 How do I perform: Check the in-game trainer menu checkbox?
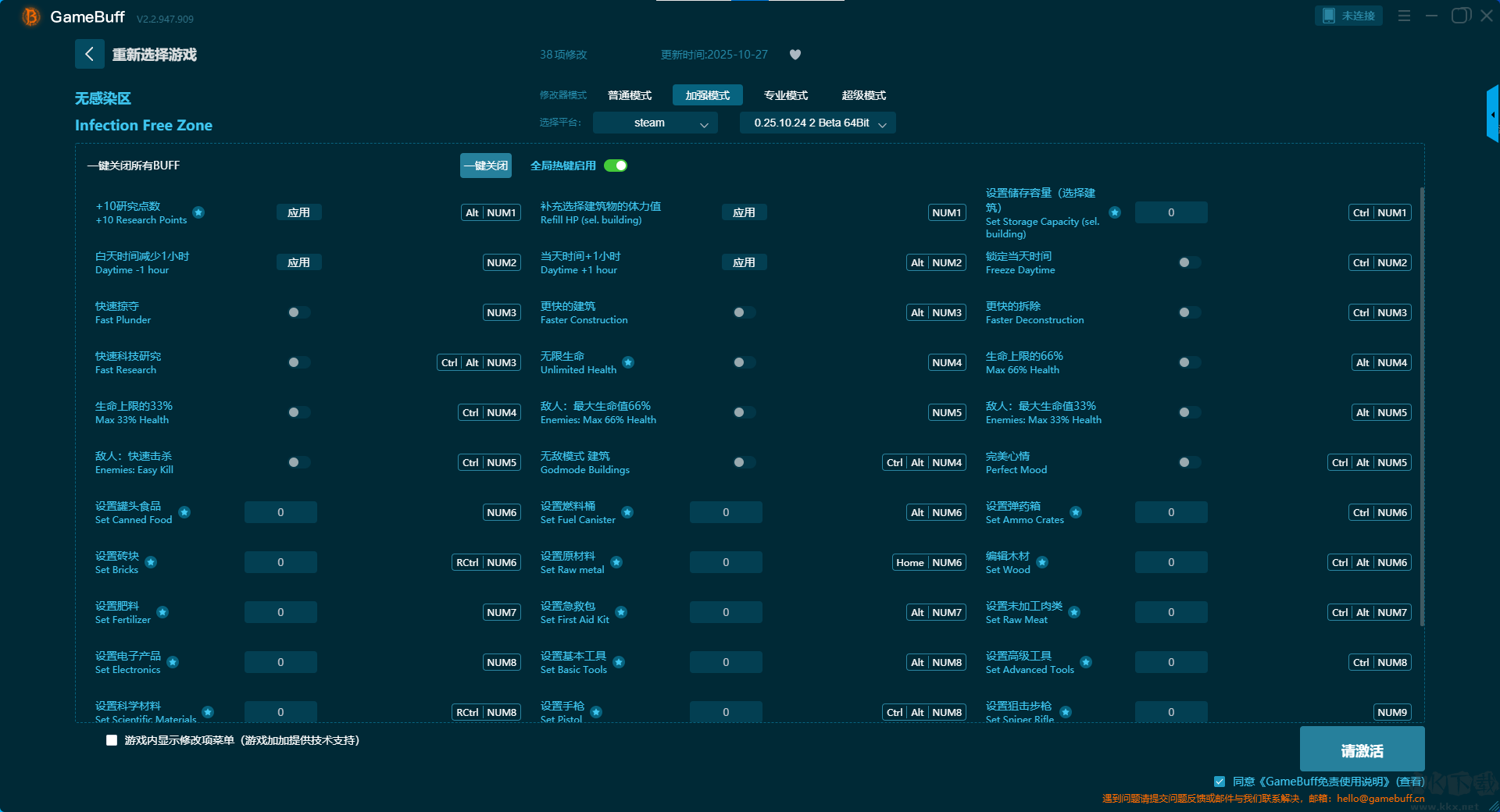(x=112, y=740)
